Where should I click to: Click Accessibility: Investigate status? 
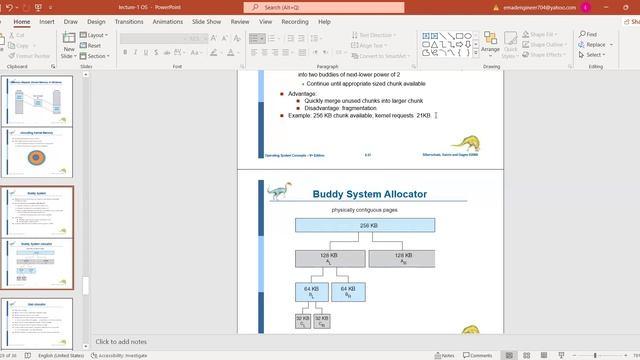pos(119,356)
